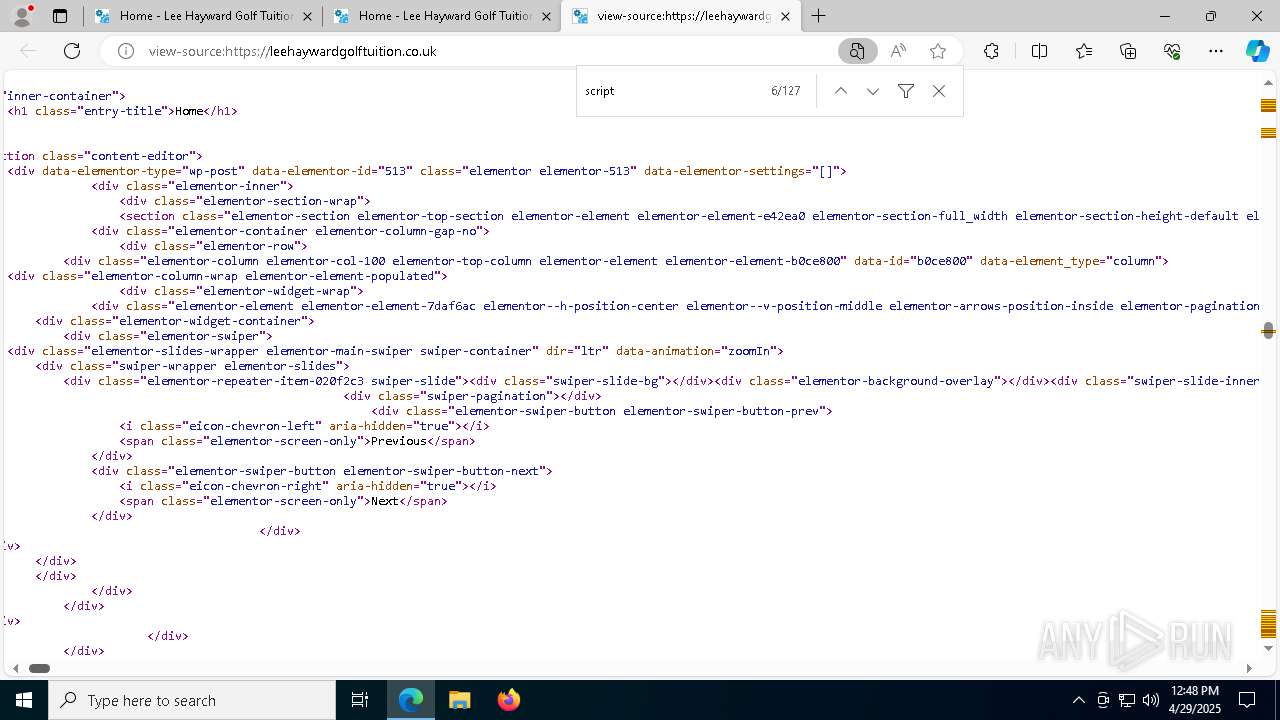This screenshot has width=1280, height=720.
Task: Open network status tray icon
Action: (1126, 700)
